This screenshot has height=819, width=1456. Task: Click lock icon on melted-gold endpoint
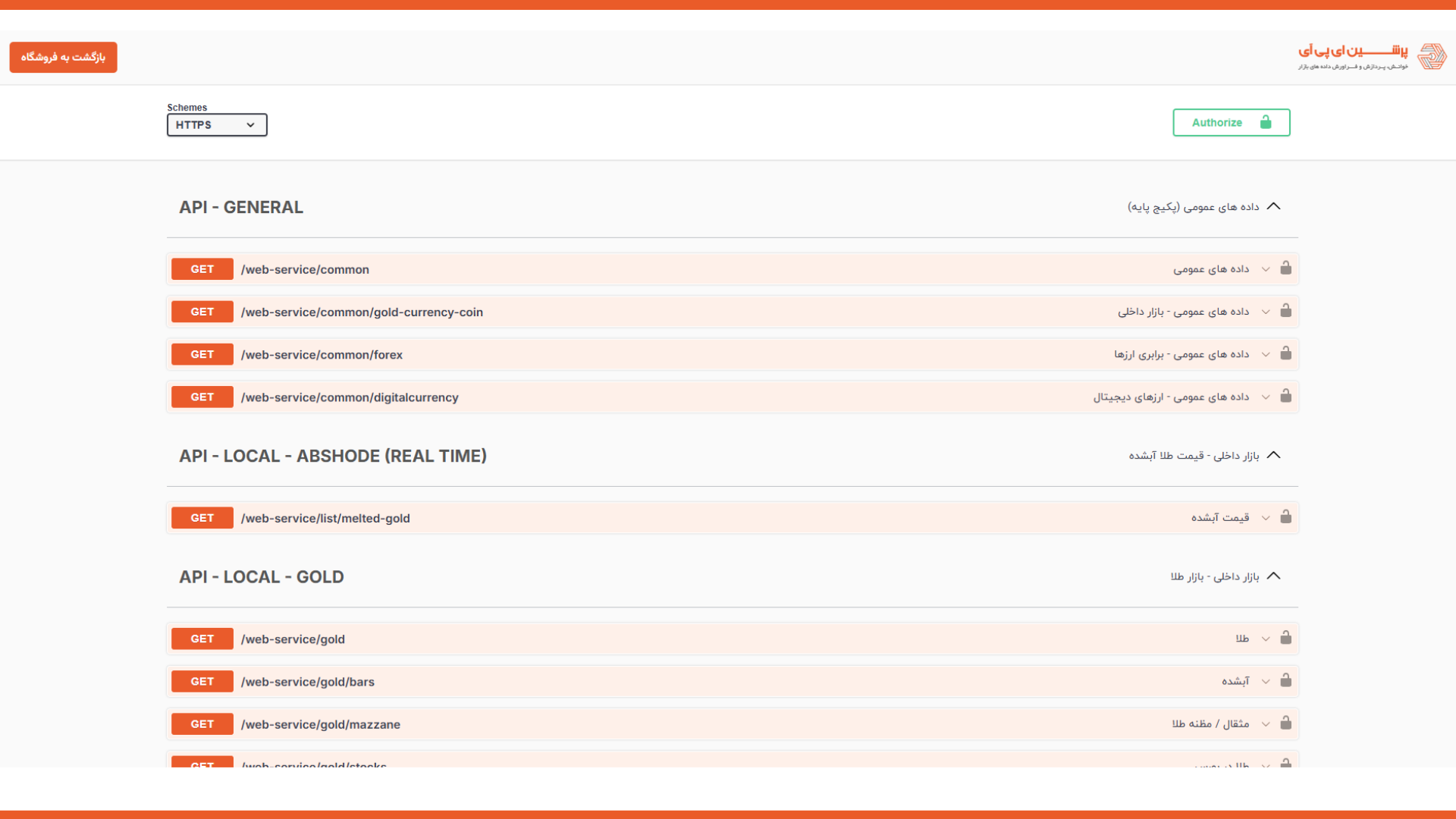1285,517
